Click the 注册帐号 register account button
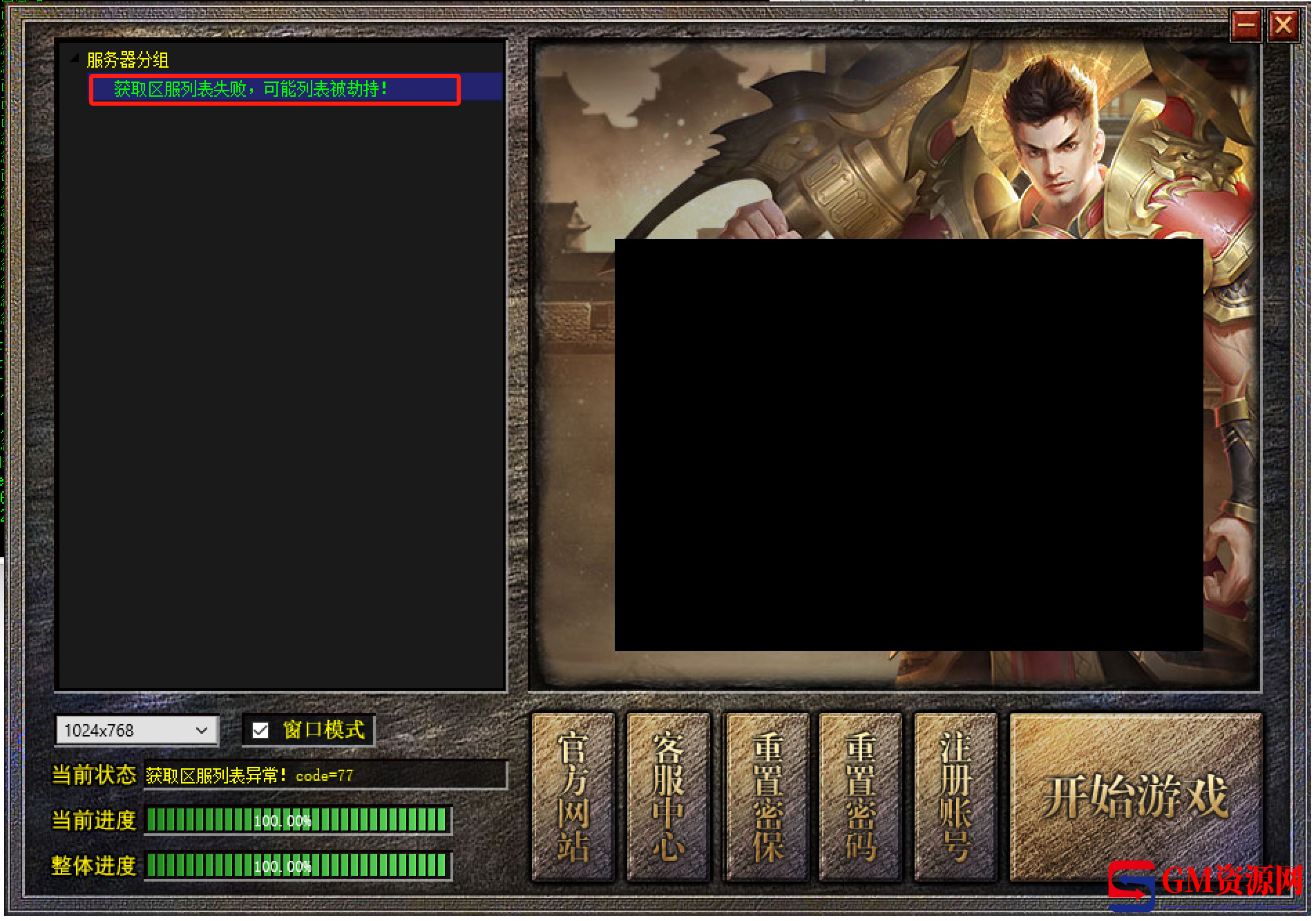Image resolution: width=1316 pixels, height=921 pixels. click(x=956, y=797)
